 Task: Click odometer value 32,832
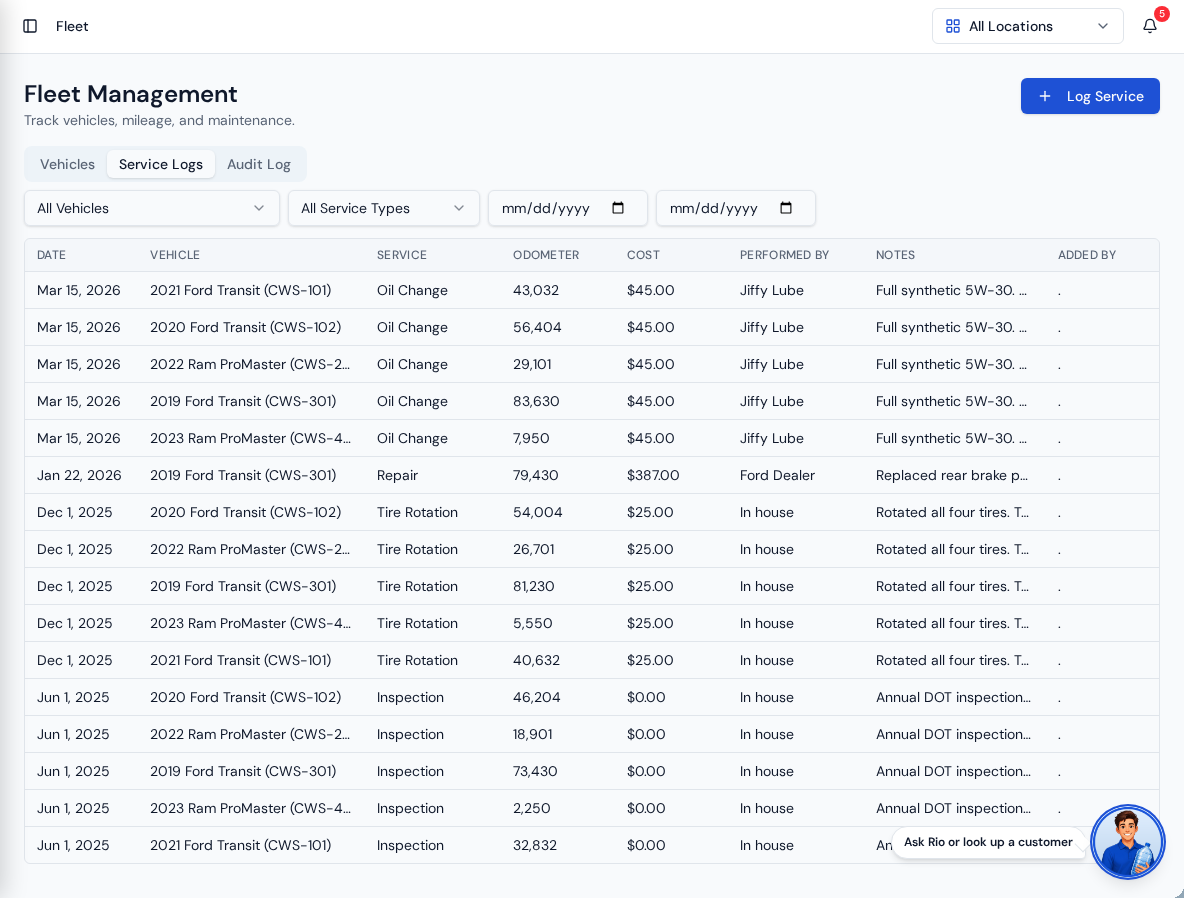point(535,845)
